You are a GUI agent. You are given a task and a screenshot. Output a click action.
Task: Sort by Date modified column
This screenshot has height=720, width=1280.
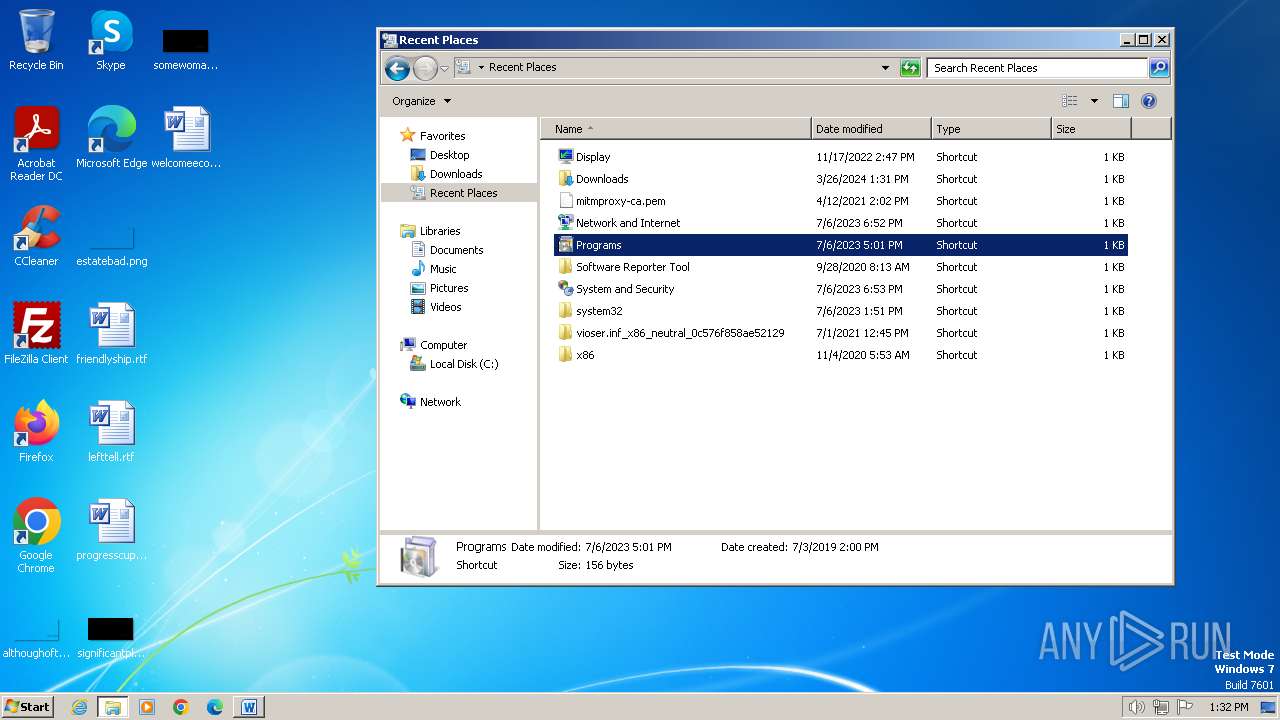tap(871, 129)
